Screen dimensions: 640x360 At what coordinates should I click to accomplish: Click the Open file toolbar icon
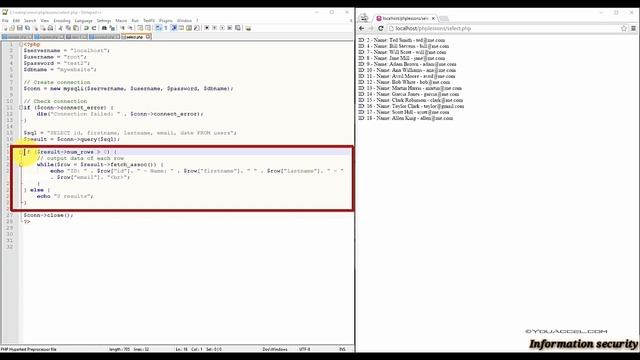[x=12, y=28]
